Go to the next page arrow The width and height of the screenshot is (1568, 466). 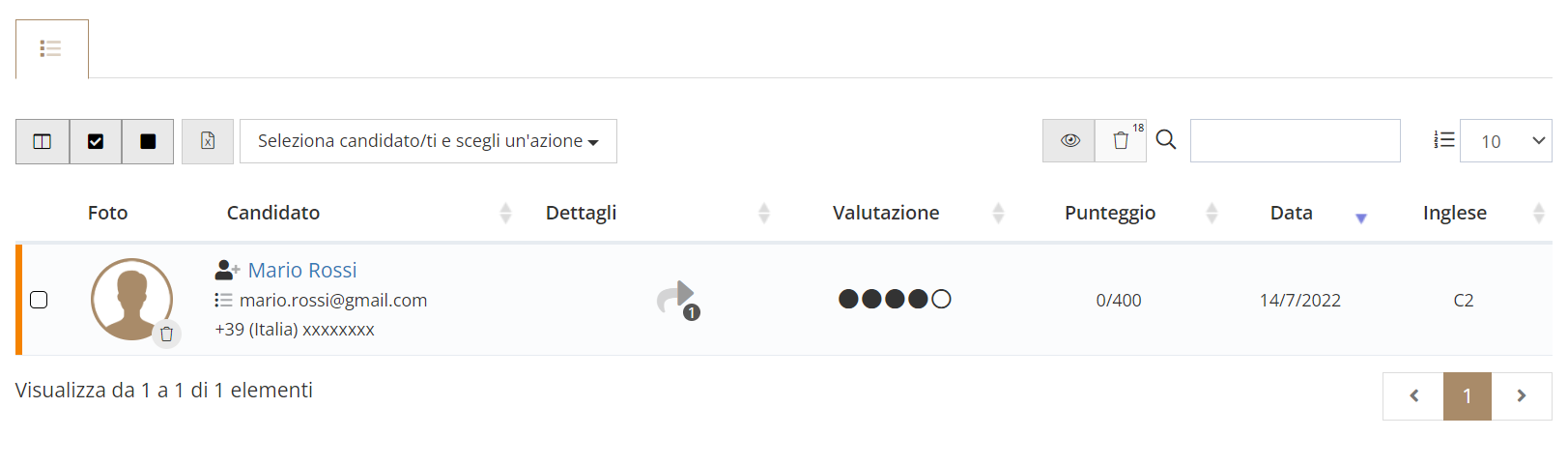[x=1522, y=395]
